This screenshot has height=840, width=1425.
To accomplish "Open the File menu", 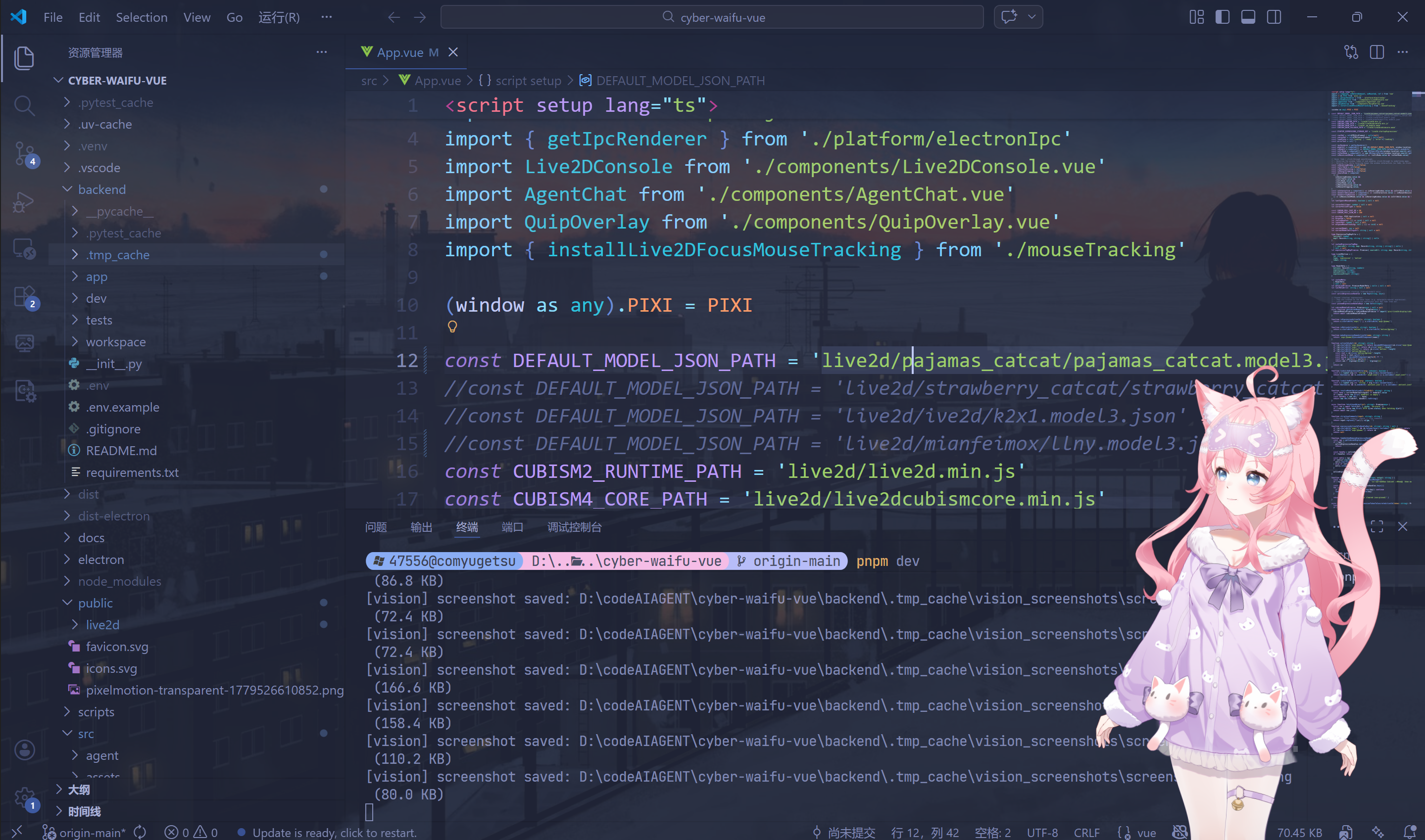I will (52, 17).
